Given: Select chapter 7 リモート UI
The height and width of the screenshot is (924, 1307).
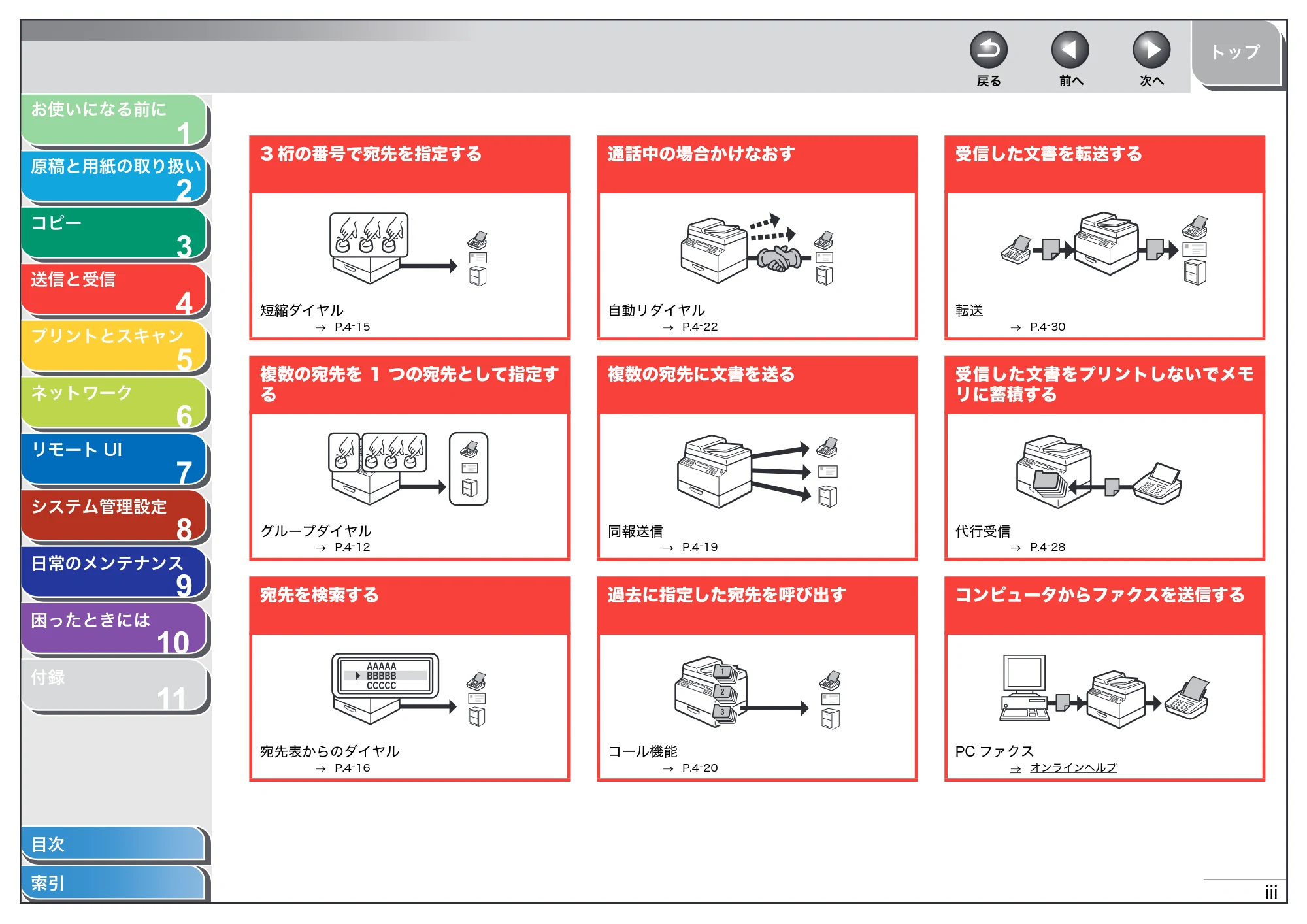Looking at the screenshot, I should coord(114,460).
